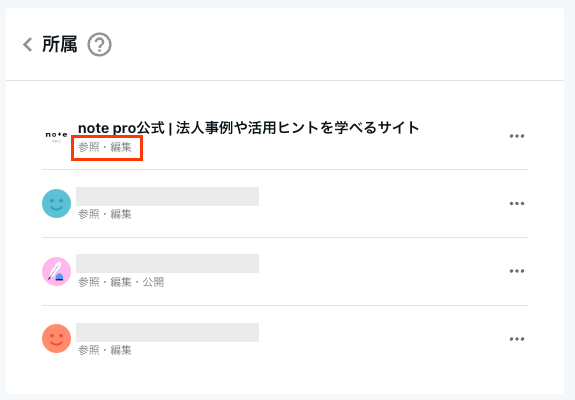Open note pro公式 法人事例や活用ヒント title
The width and height of the screenshot is (575, 400).
point(248,128)
